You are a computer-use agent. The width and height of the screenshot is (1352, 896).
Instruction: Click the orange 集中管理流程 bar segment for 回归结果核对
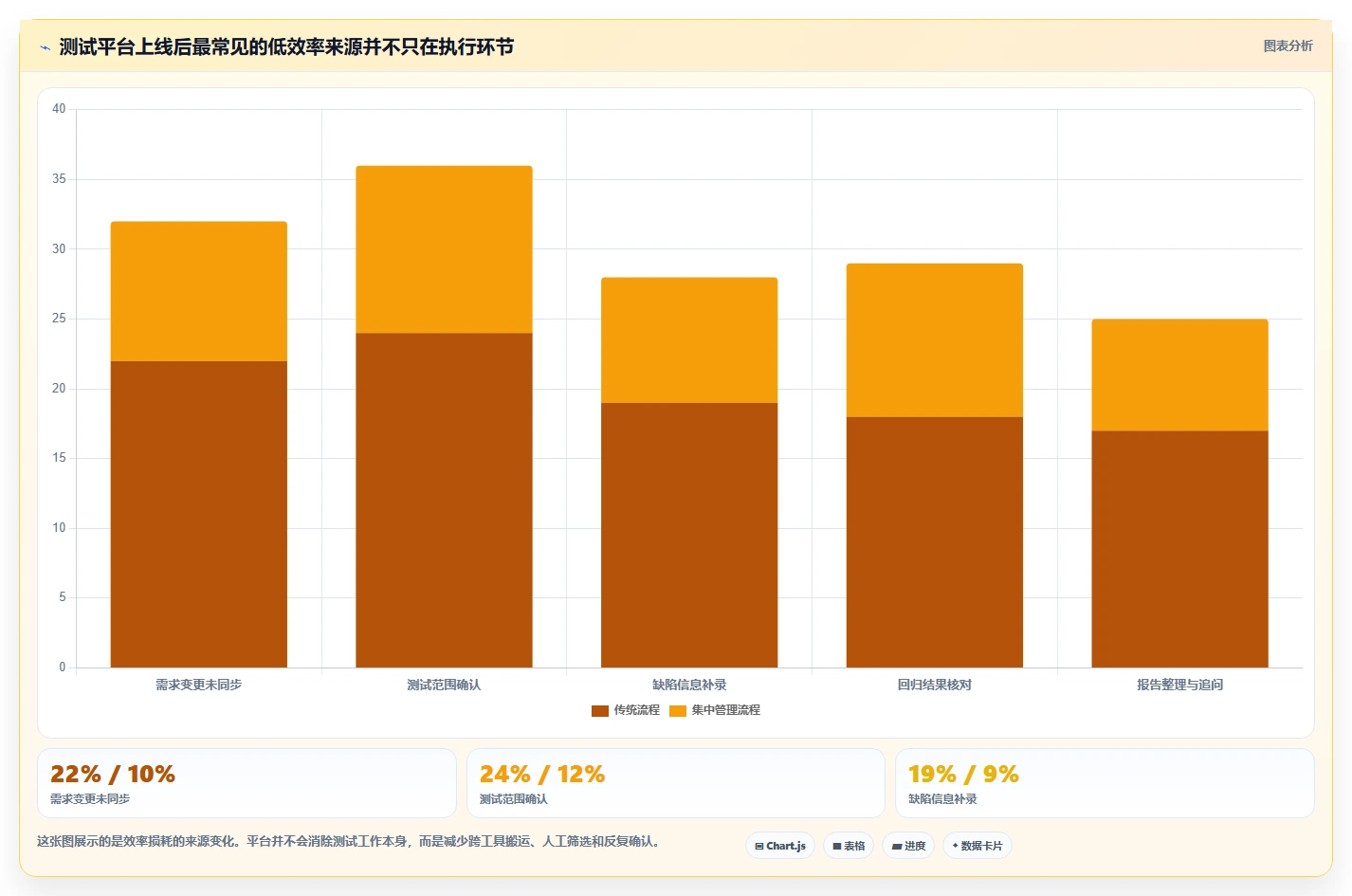coord(935,340)
